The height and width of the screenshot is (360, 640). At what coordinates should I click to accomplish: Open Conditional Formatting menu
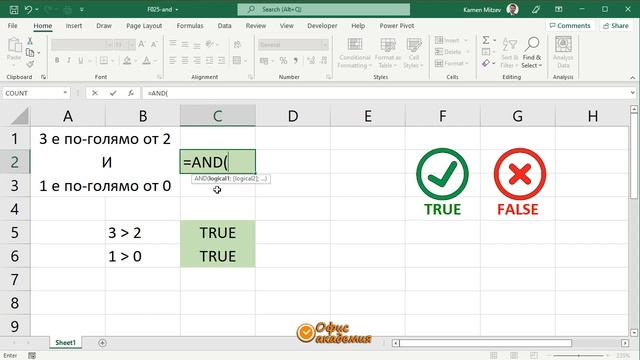tap(355, 53)
